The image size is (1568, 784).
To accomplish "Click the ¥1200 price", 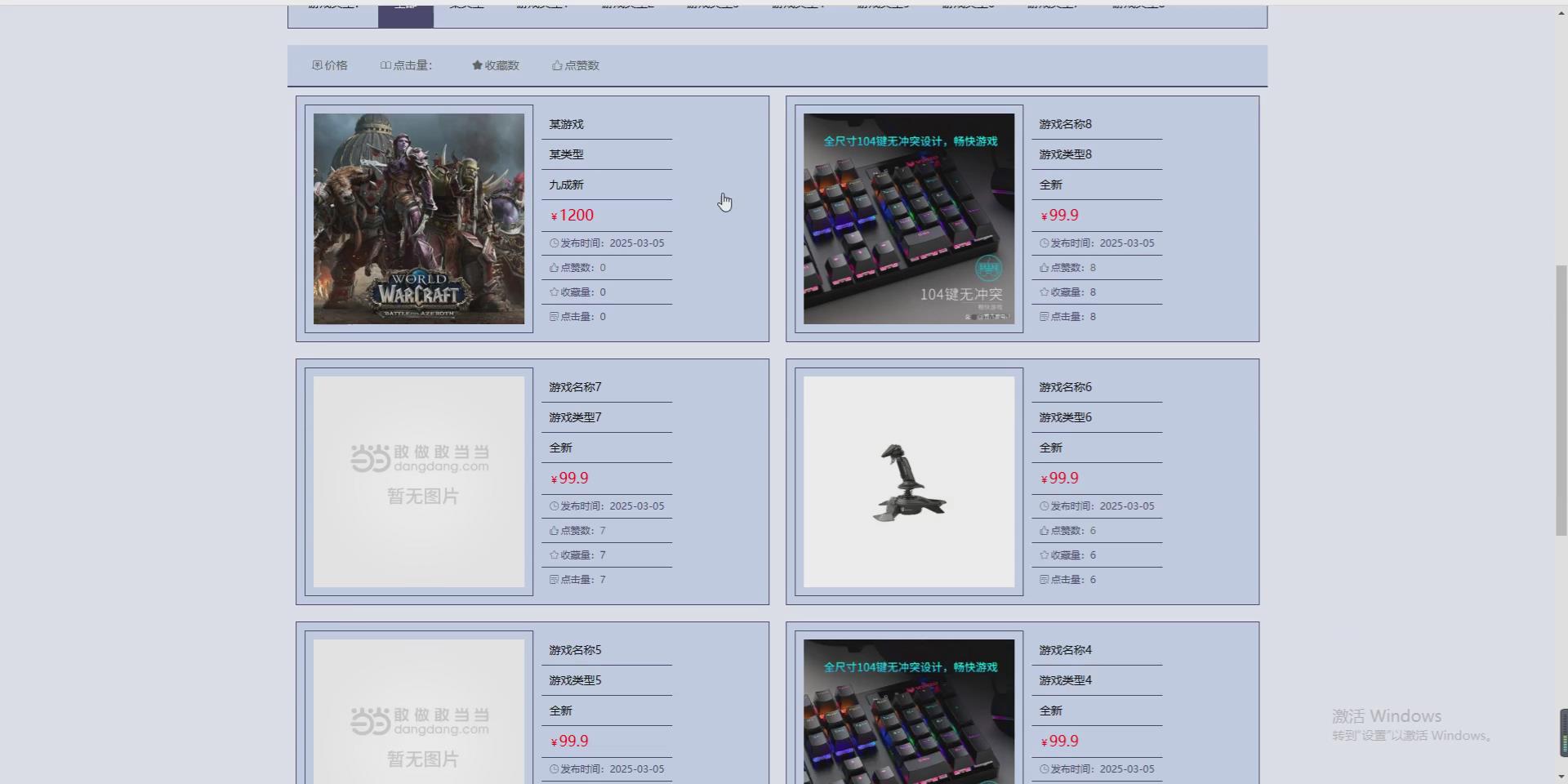I will (x=572, y=216).
